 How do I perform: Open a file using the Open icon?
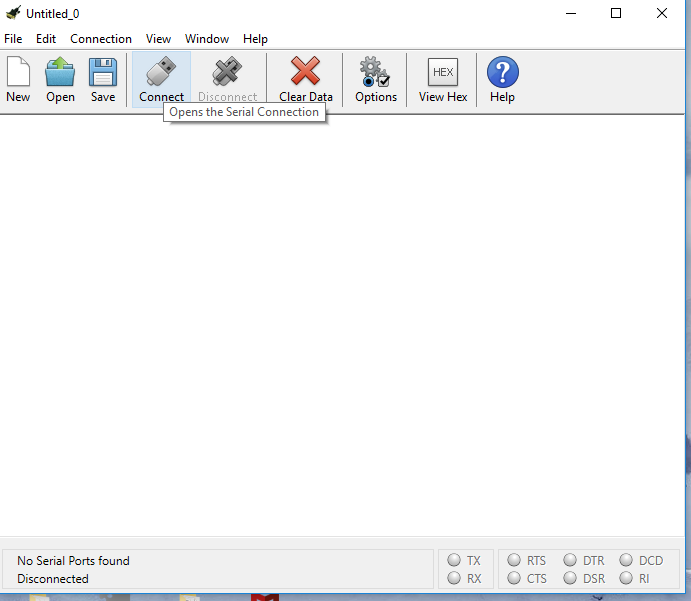[x=60, y=73]
